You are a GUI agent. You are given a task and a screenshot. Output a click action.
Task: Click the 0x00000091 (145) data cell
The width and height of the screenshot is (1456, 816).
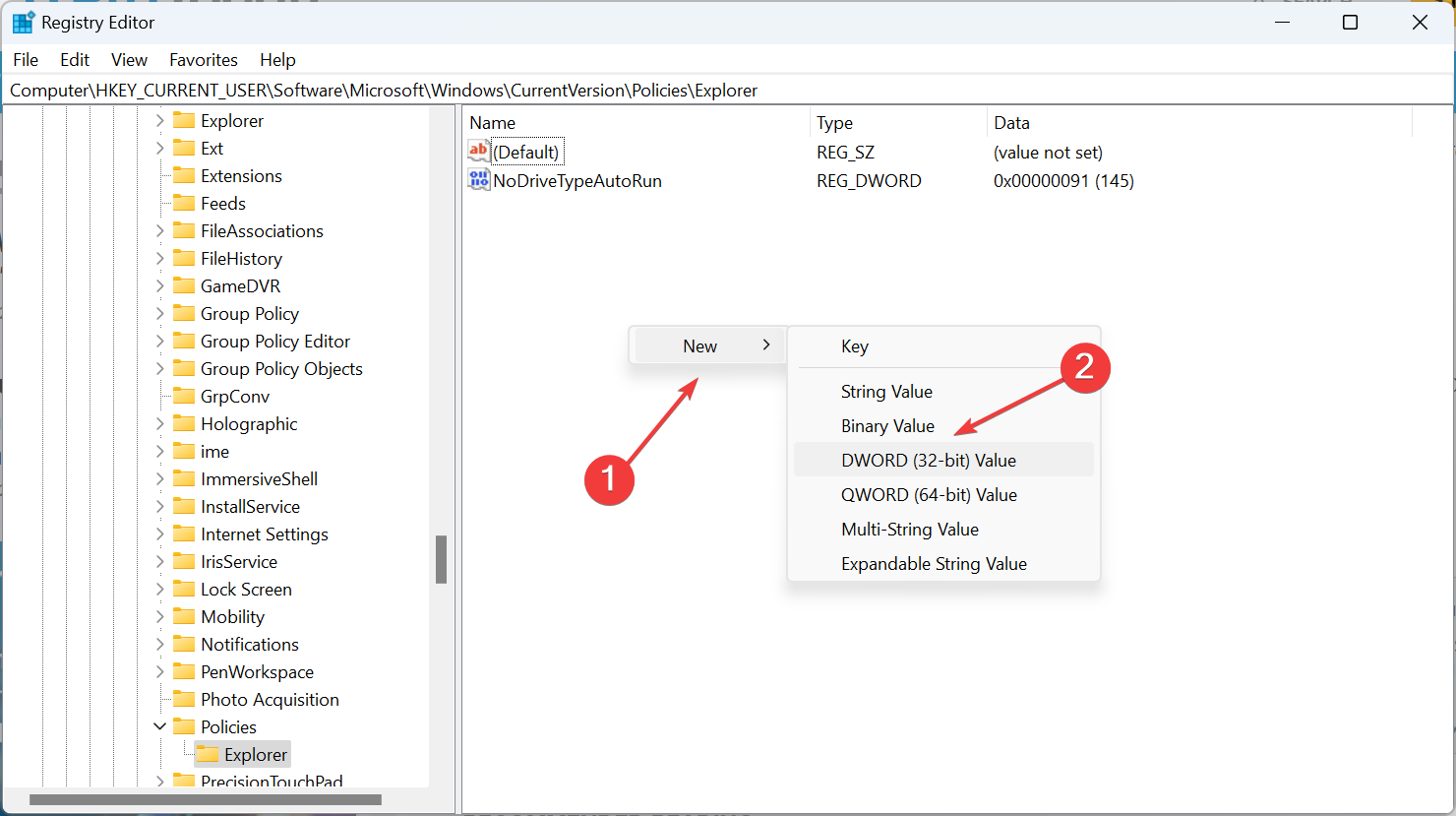[x=1063, y=181]
